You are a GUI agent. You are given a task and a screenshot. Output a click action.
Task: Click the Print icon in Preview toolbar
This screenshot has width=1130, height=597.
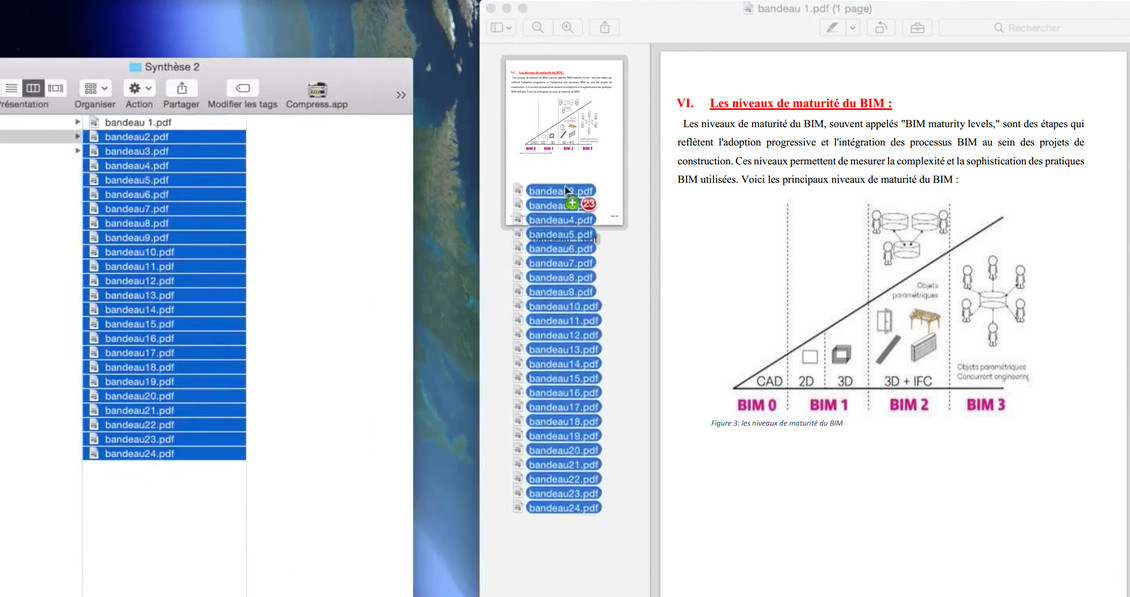click(x=917, y=27)
